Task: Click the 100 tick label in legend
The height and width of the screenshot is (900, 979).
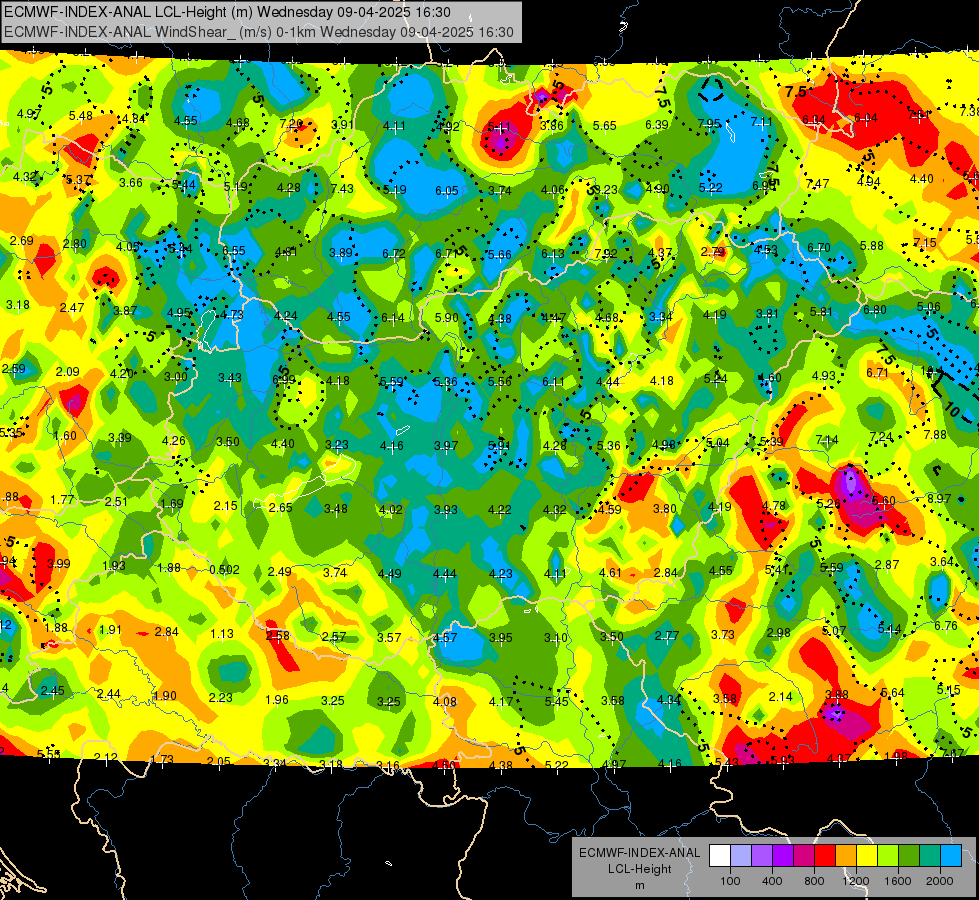Action: coord(730,881)
